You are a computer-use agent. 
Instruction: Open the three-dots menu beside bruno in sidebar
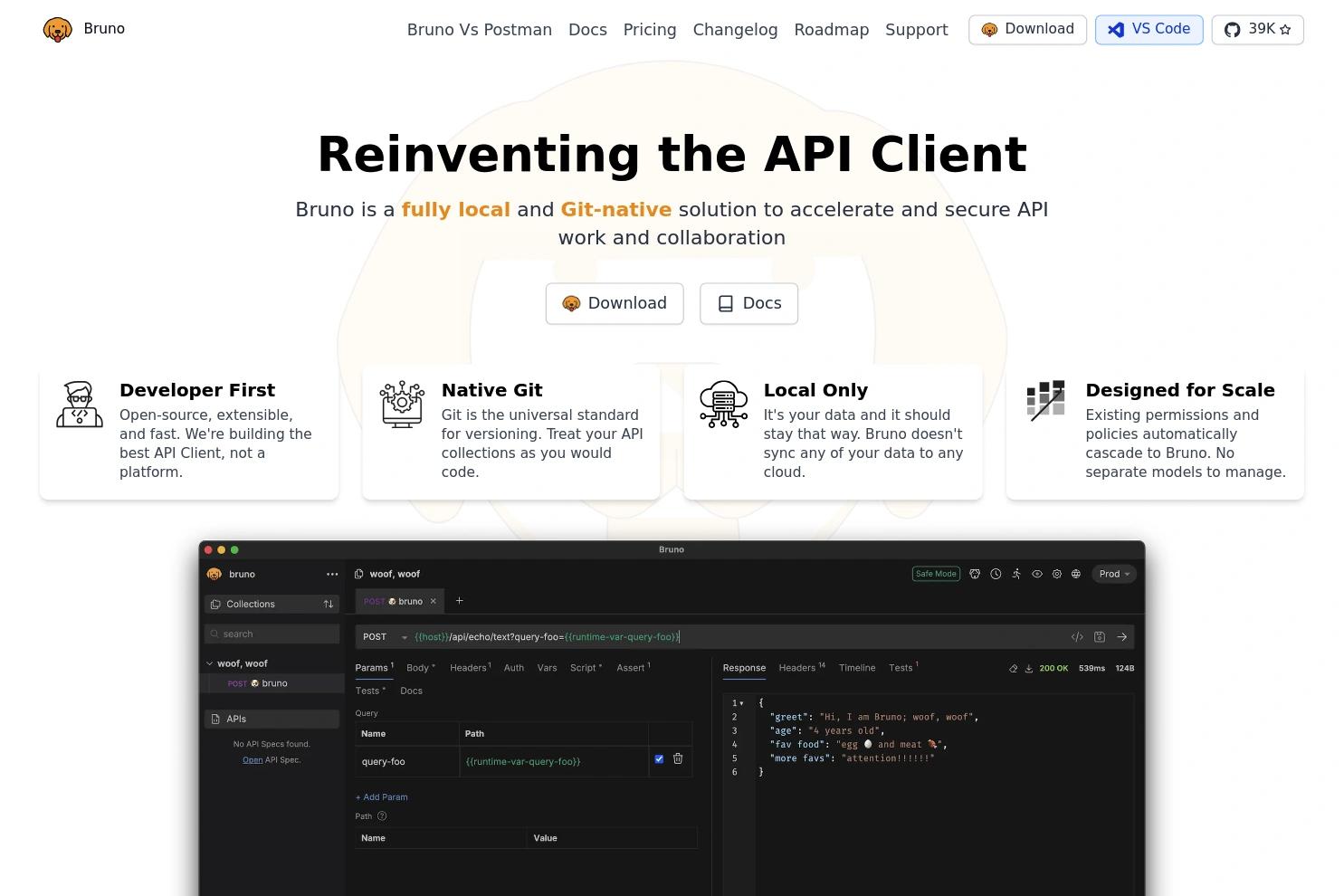(x=332, y=574)
